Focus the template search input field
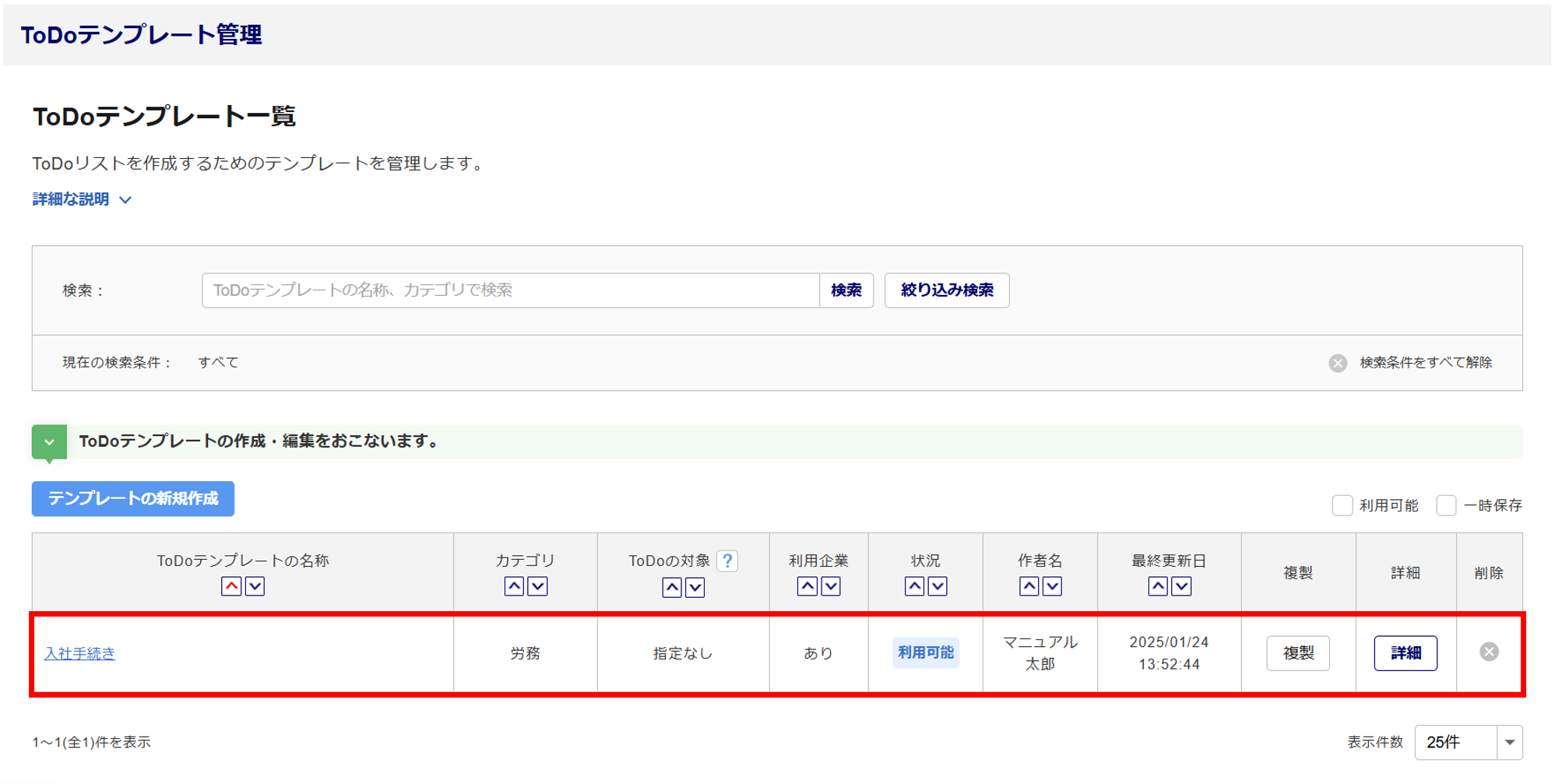This screenshot has height=784, width=1555. 511,290
